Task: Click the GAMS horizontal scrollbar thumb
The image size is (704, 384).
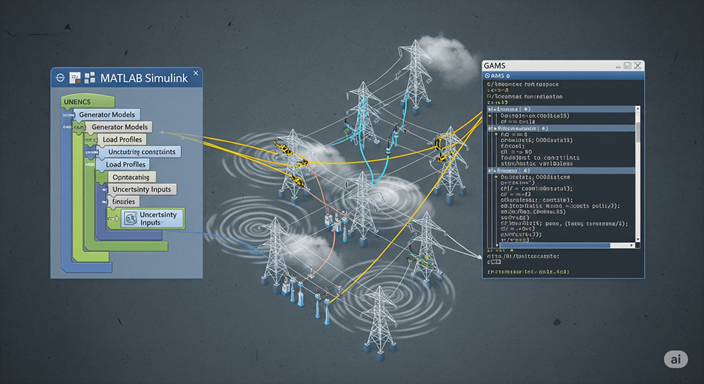Action: (554, 245)
